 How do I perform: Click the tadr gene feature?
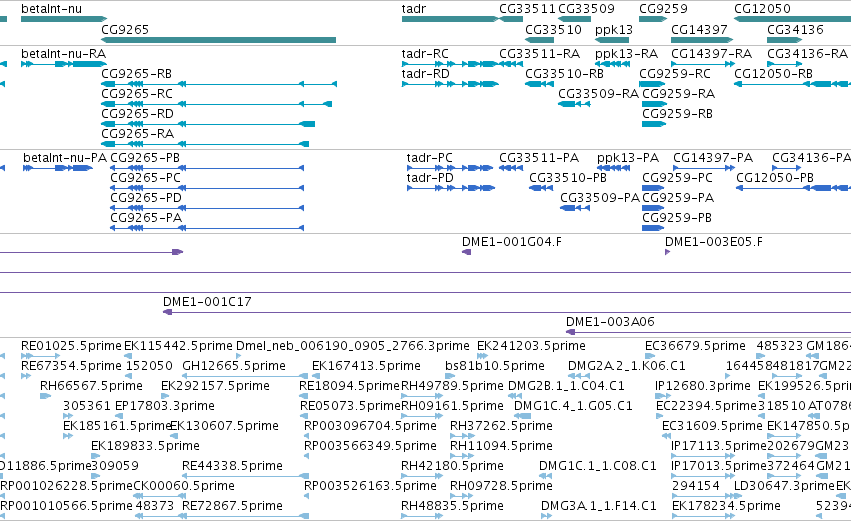click(x=450, y=19)
